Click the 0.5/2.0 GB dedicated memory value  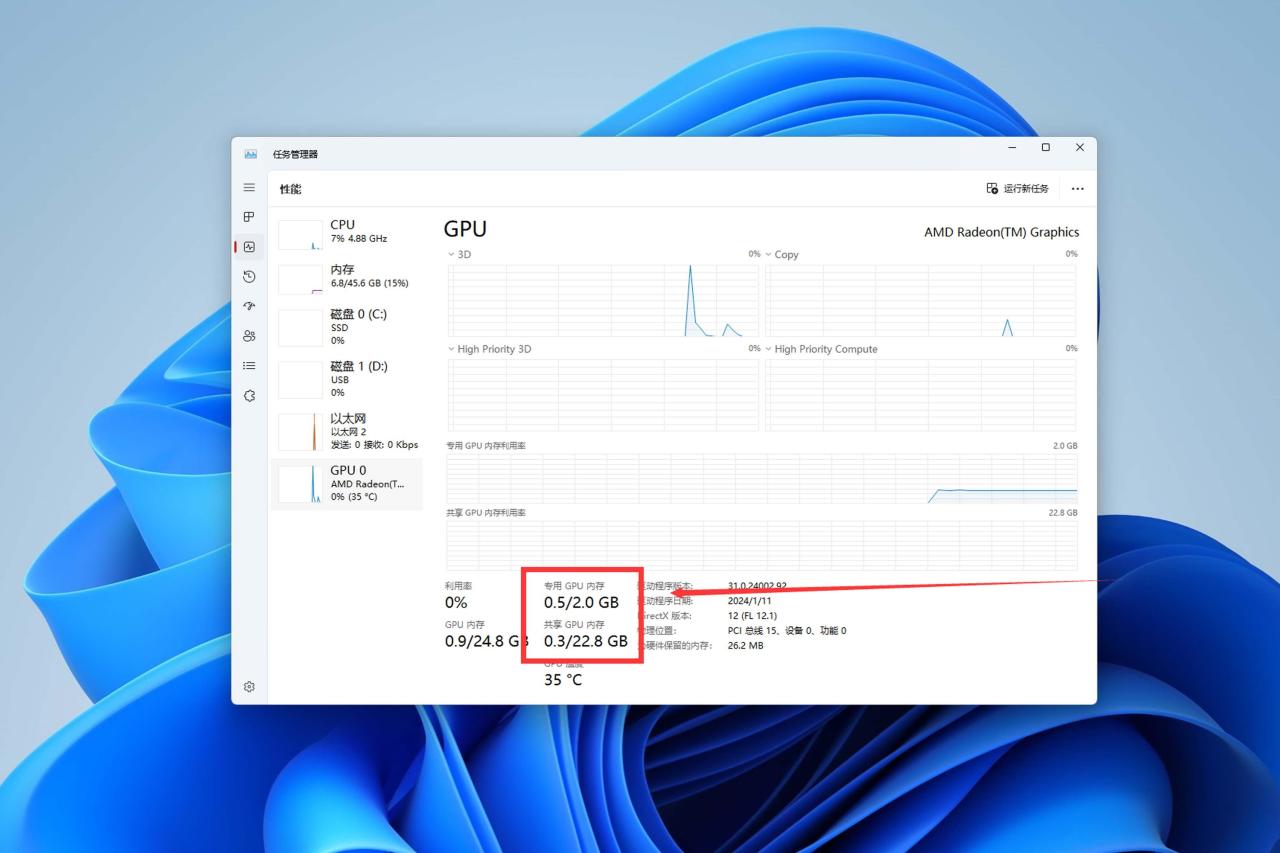(x=581, y=603)
